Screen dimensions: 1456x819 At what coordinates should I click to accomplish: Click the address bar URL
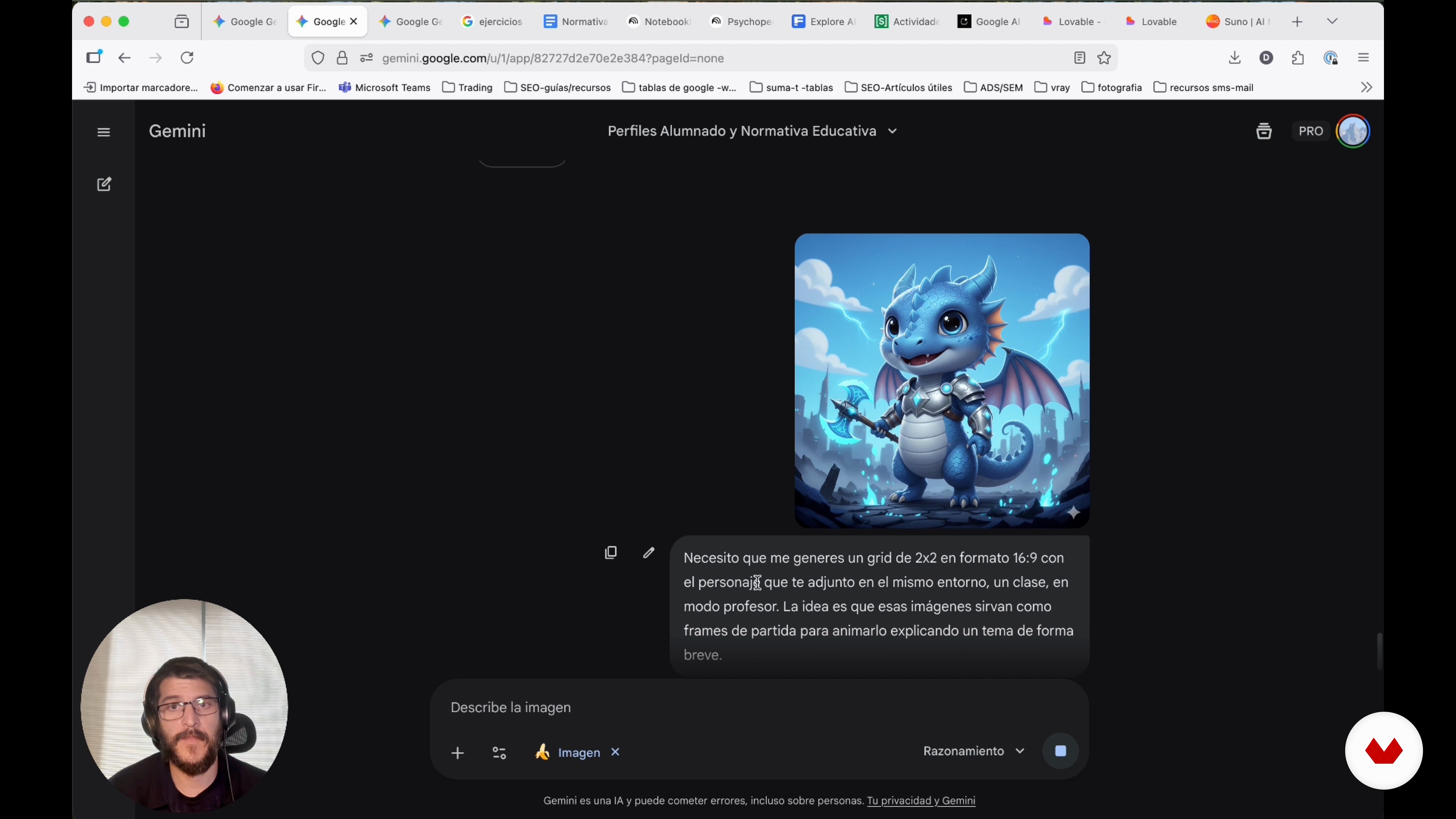coord(553,58)
